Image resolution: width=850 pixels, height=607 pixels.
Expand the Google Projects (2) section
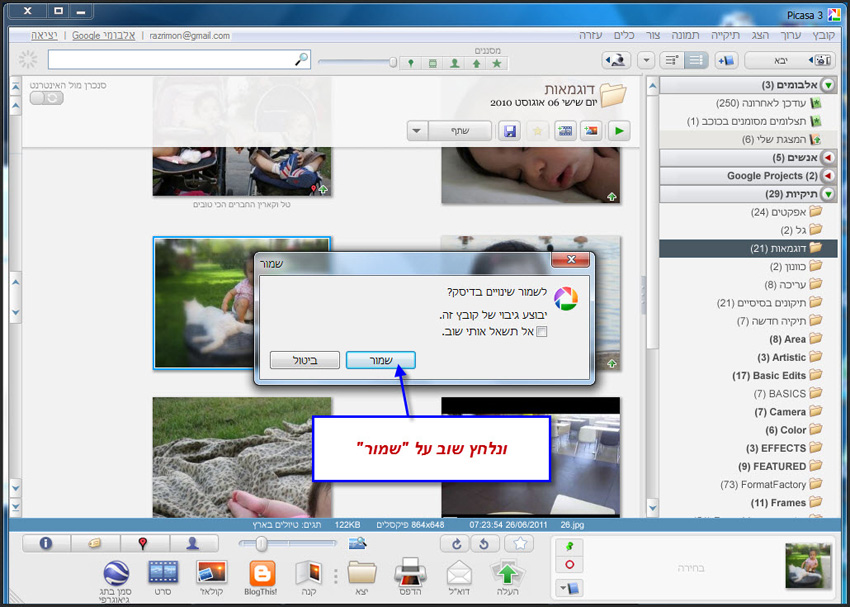click(828, 176)
